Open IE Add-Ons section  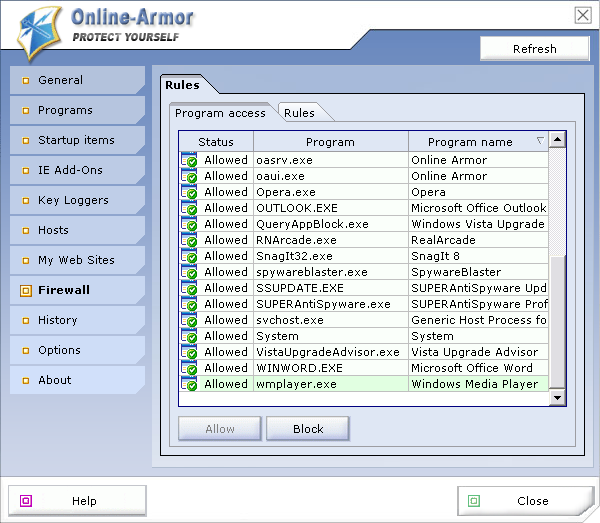click(x=77, y=170)
